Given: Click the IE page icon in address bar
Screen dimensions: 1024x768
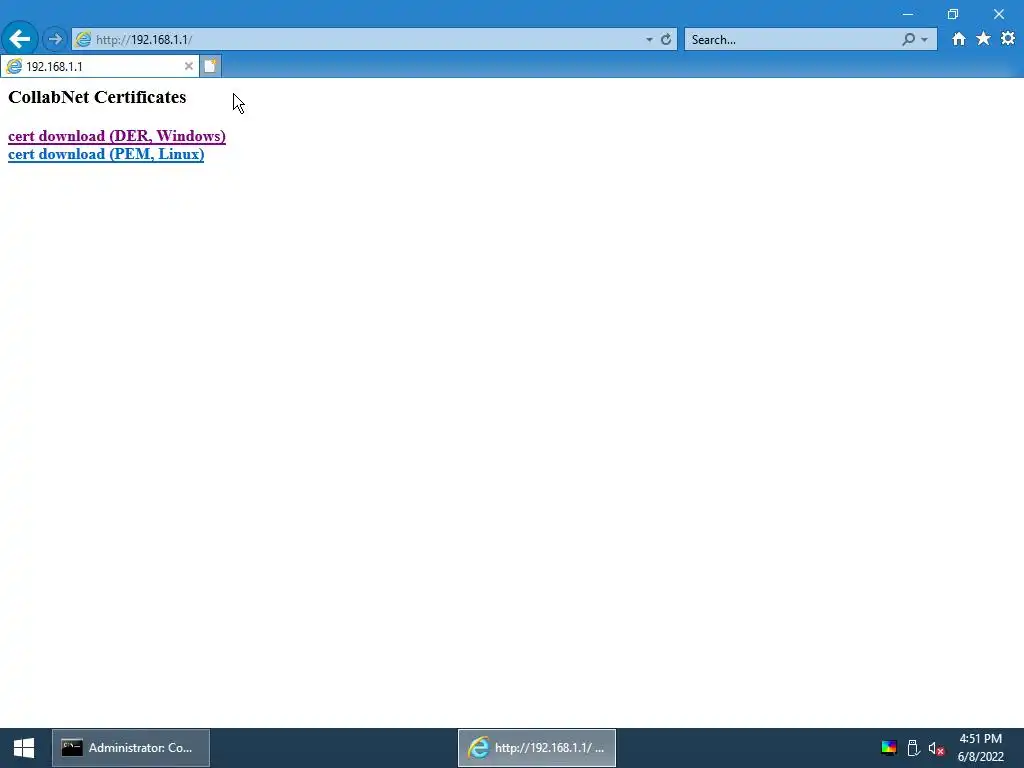Looking at the screenshot, I should (84, 40).
